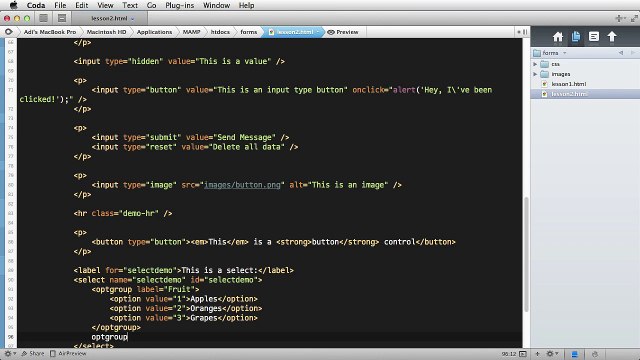Click the 'Send Message' value in code
Viewport: 640px width, 360px height.
coord(244,138)
